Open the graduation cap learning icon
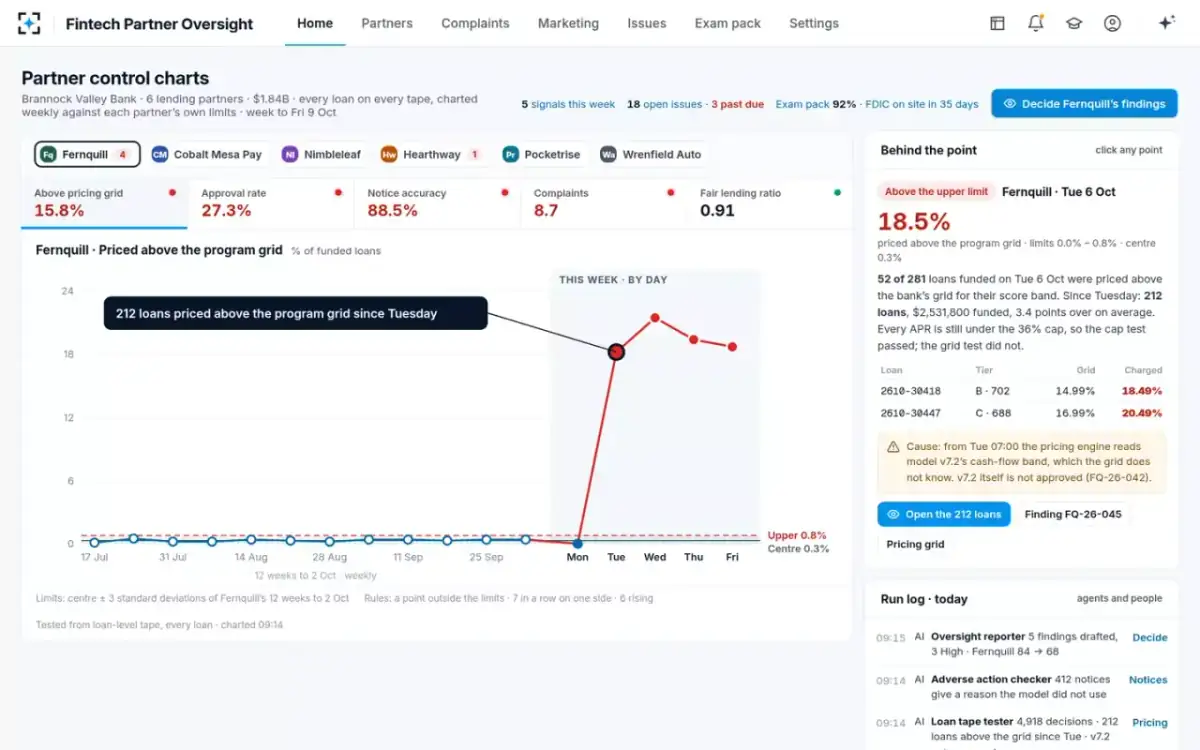This screenshot has width=1200, height=750. coord(1074,23)
